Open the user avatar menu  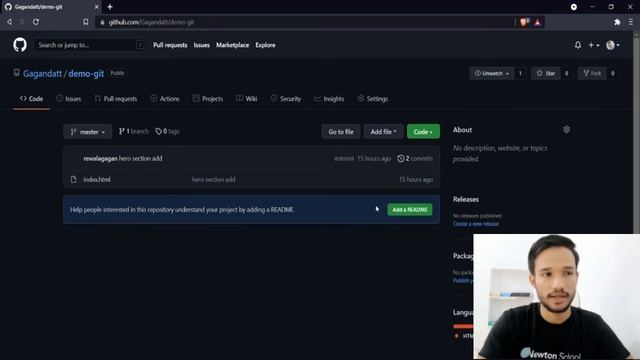(x=613, y=45)
